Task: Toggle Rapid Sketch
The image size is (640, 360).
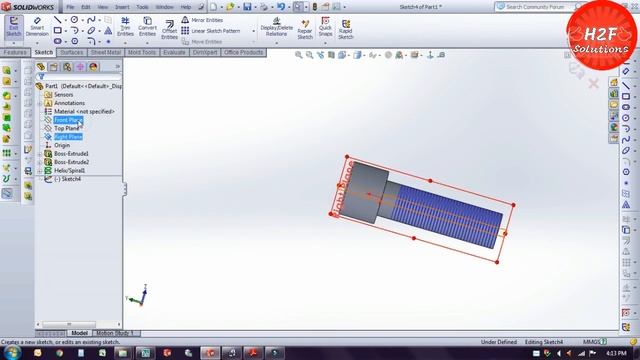Action: coord(345,29)
